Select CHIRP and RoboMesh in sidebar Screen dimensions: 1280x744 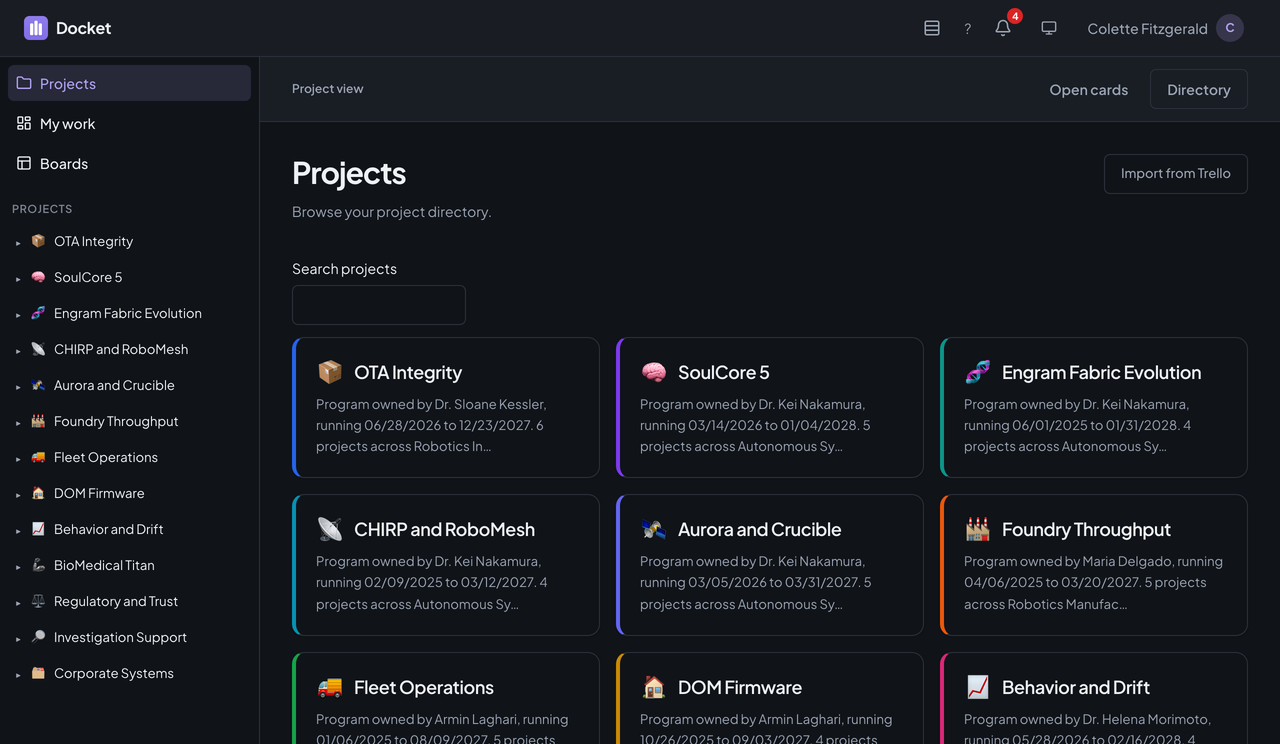pos(121,349)
